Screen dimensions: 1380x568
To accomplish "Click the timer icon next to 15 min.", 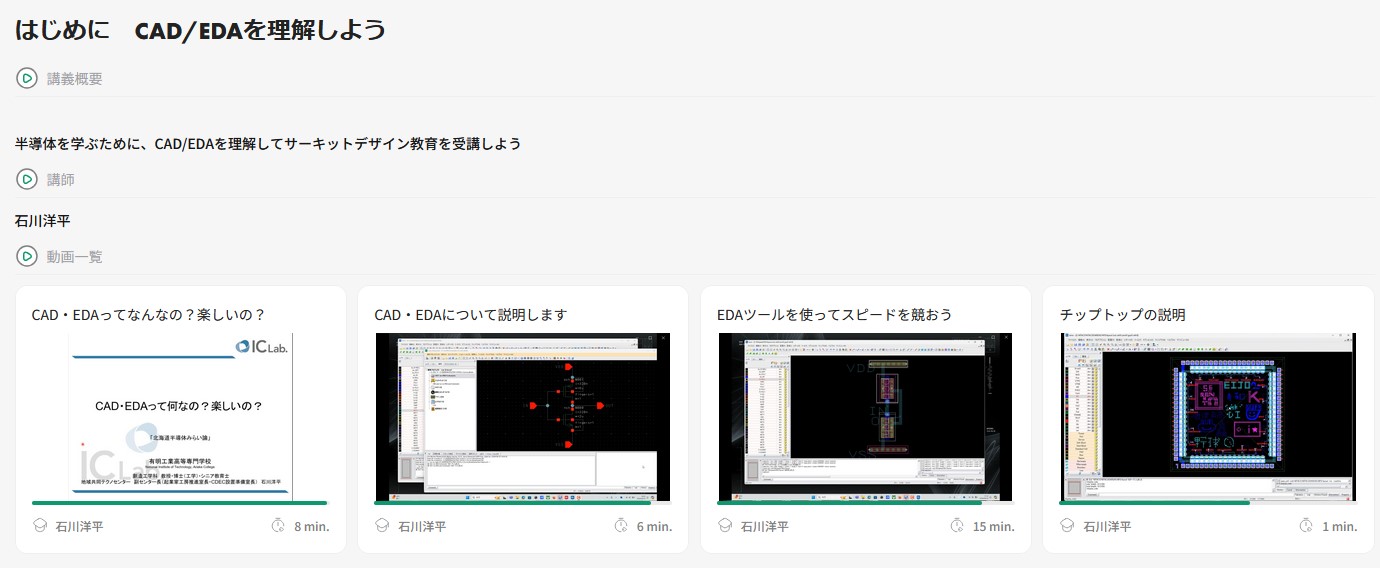I will coord(957,526).
